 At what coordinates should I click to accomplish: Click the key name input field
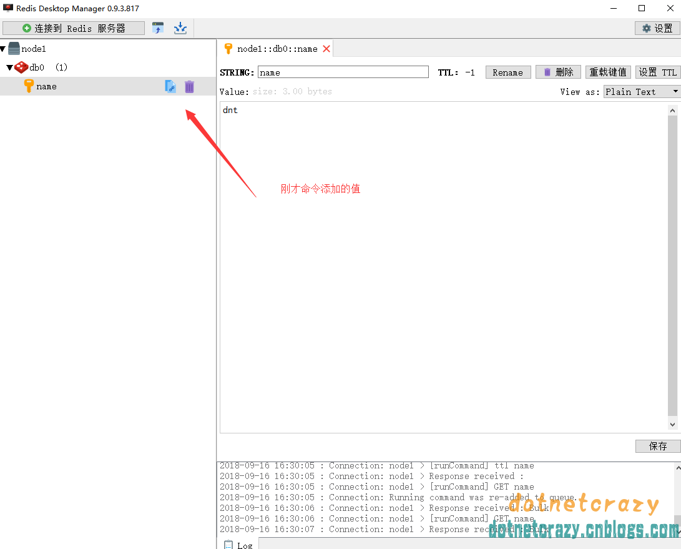[343, 72]
